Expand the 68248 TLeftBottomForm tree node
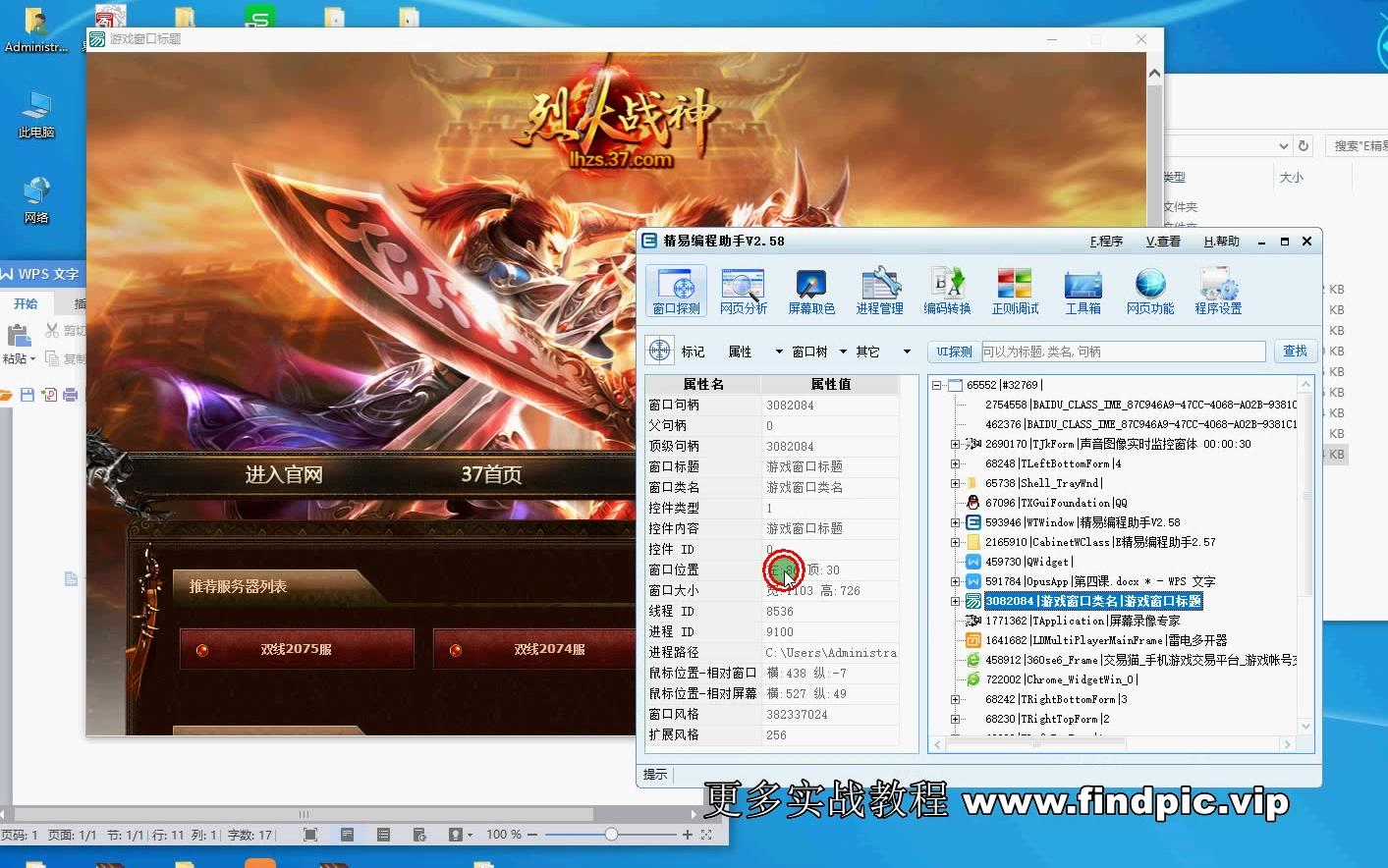The height and width of the screenshot is (868, 1388). click(955, 463)
